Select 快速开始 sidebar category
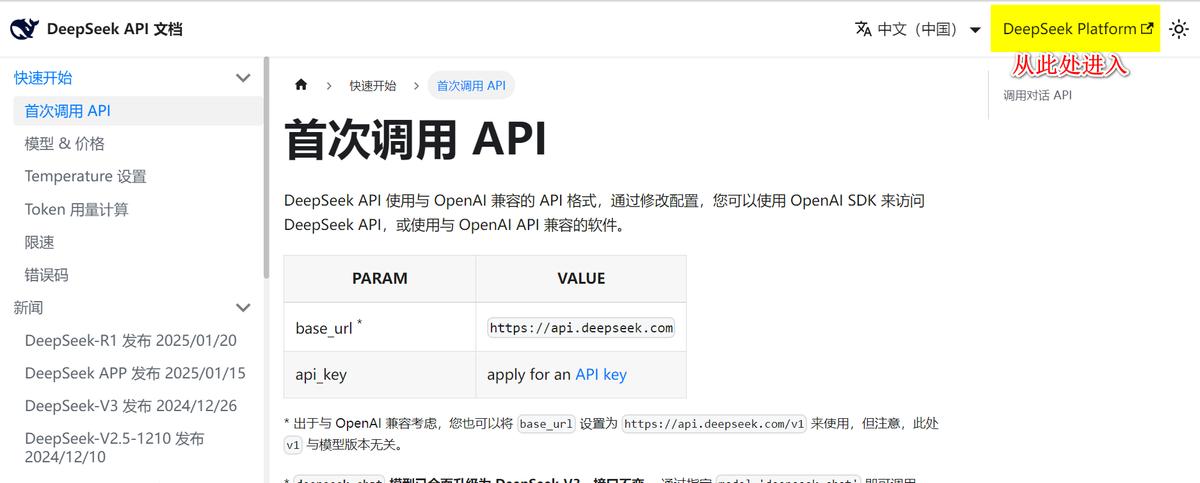Viewport: 1200px width, 483px height. point(43,77)
